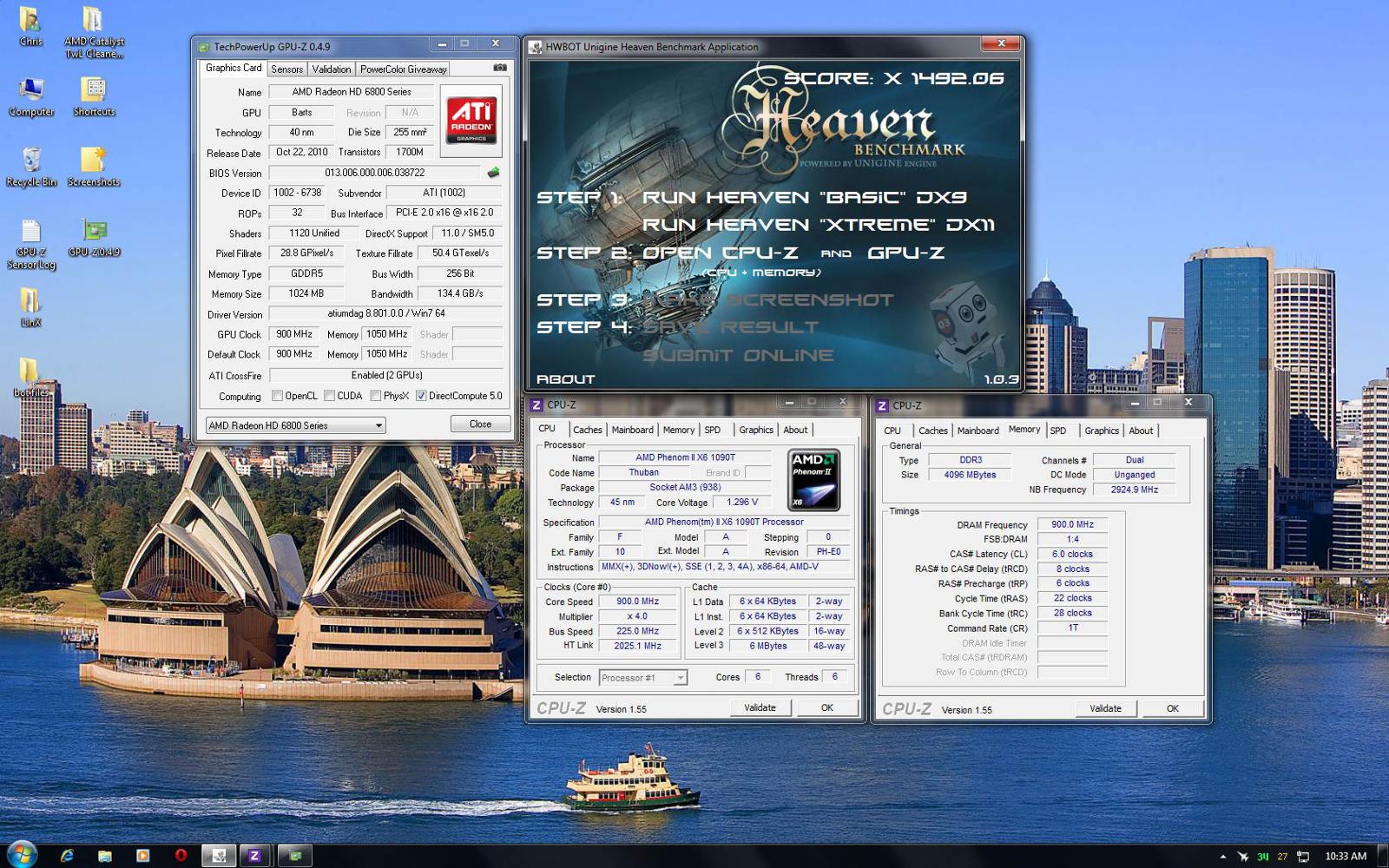Enable the OpenCL checkbox in GPU-Z
Viewport: 1389px width, 868px height.
click(x=277, y=396)
